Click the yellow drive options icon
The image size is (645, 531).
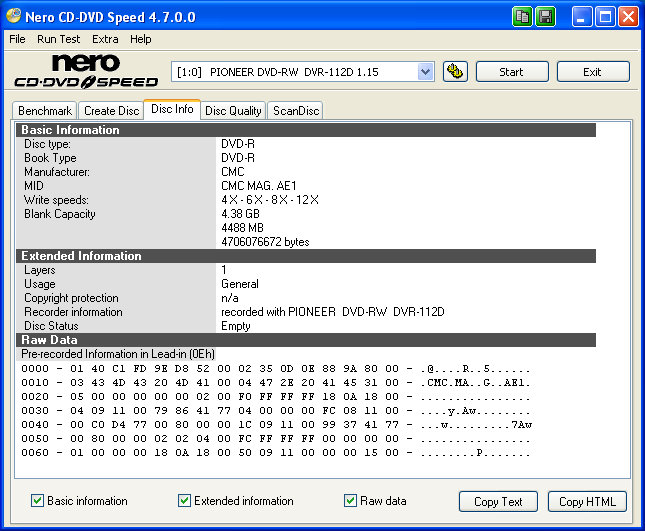tap(454, 72)
